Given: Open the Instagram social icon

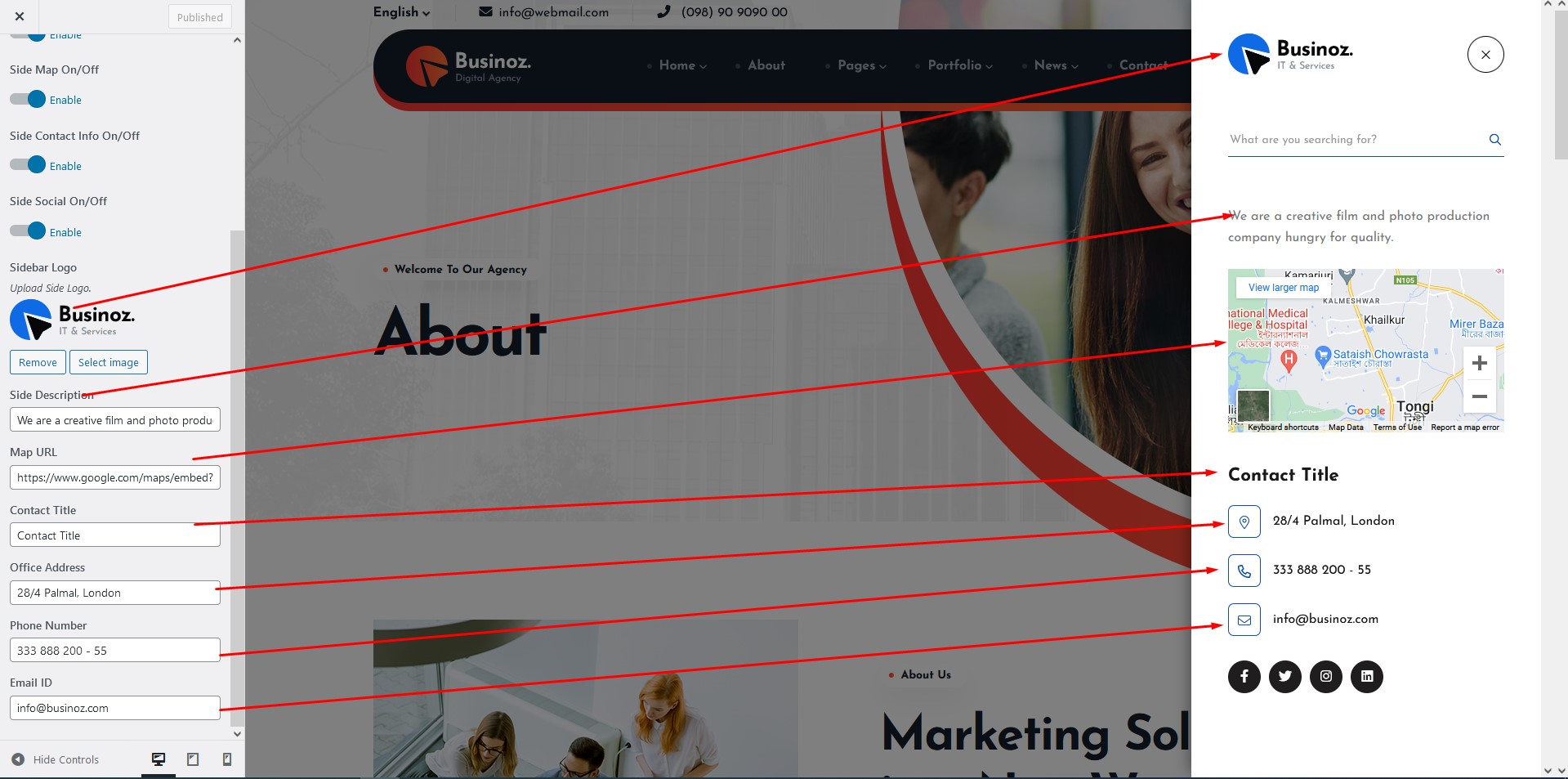Looking at the screenshot, I should 1325,676.
